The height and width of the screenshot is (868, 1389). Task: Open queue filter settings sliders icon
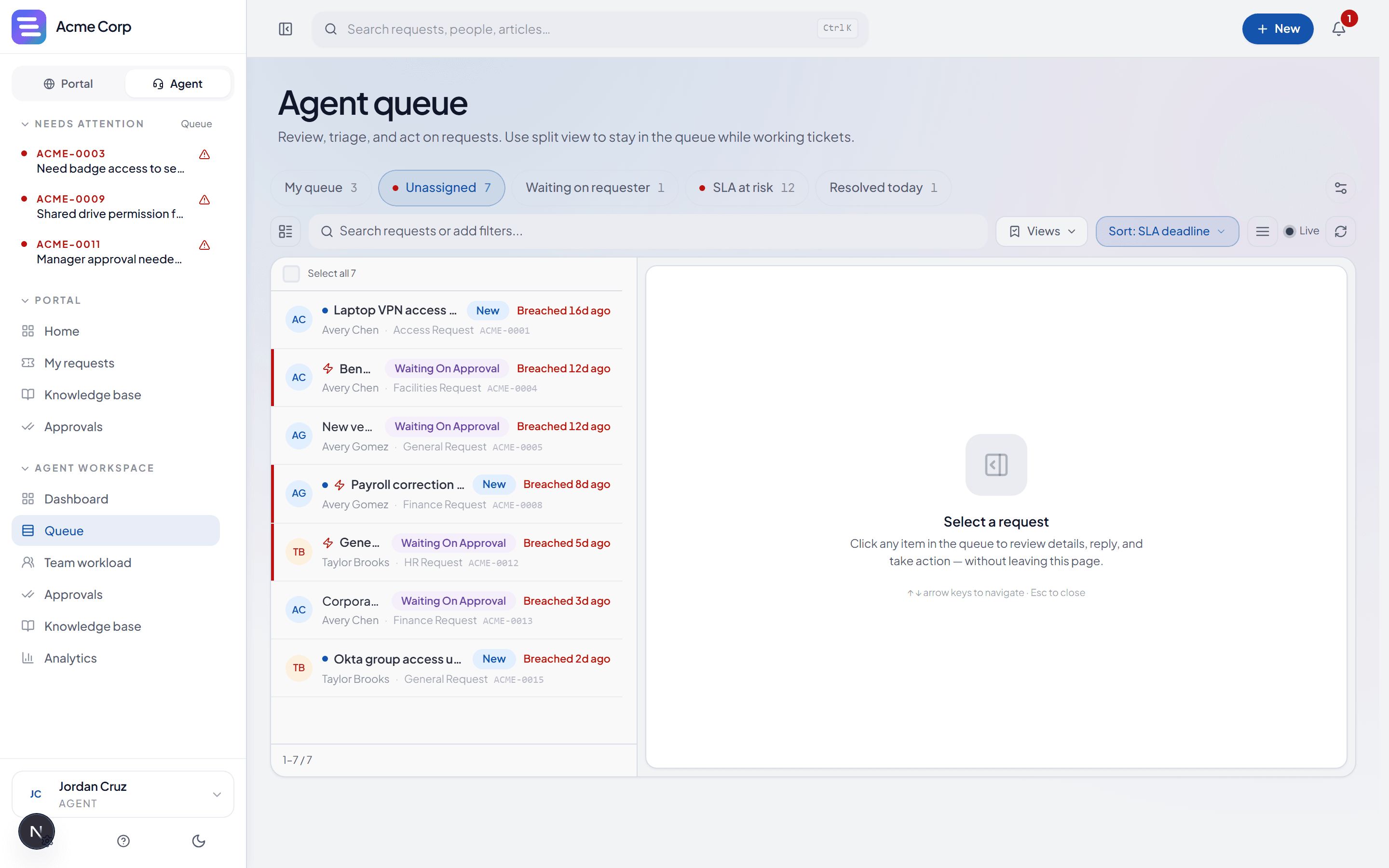coord(1340,188)
